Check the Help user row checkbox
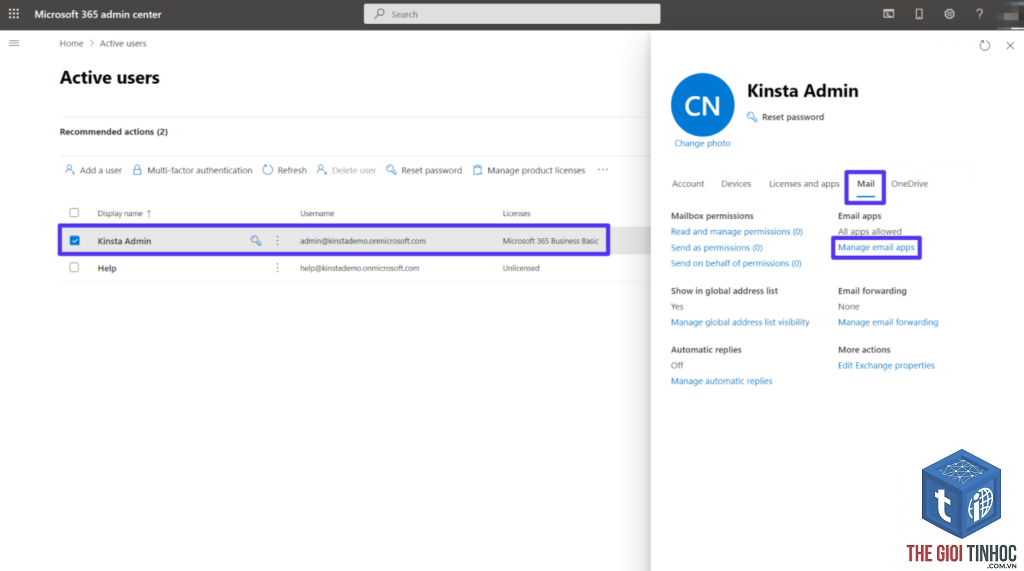 74,267
